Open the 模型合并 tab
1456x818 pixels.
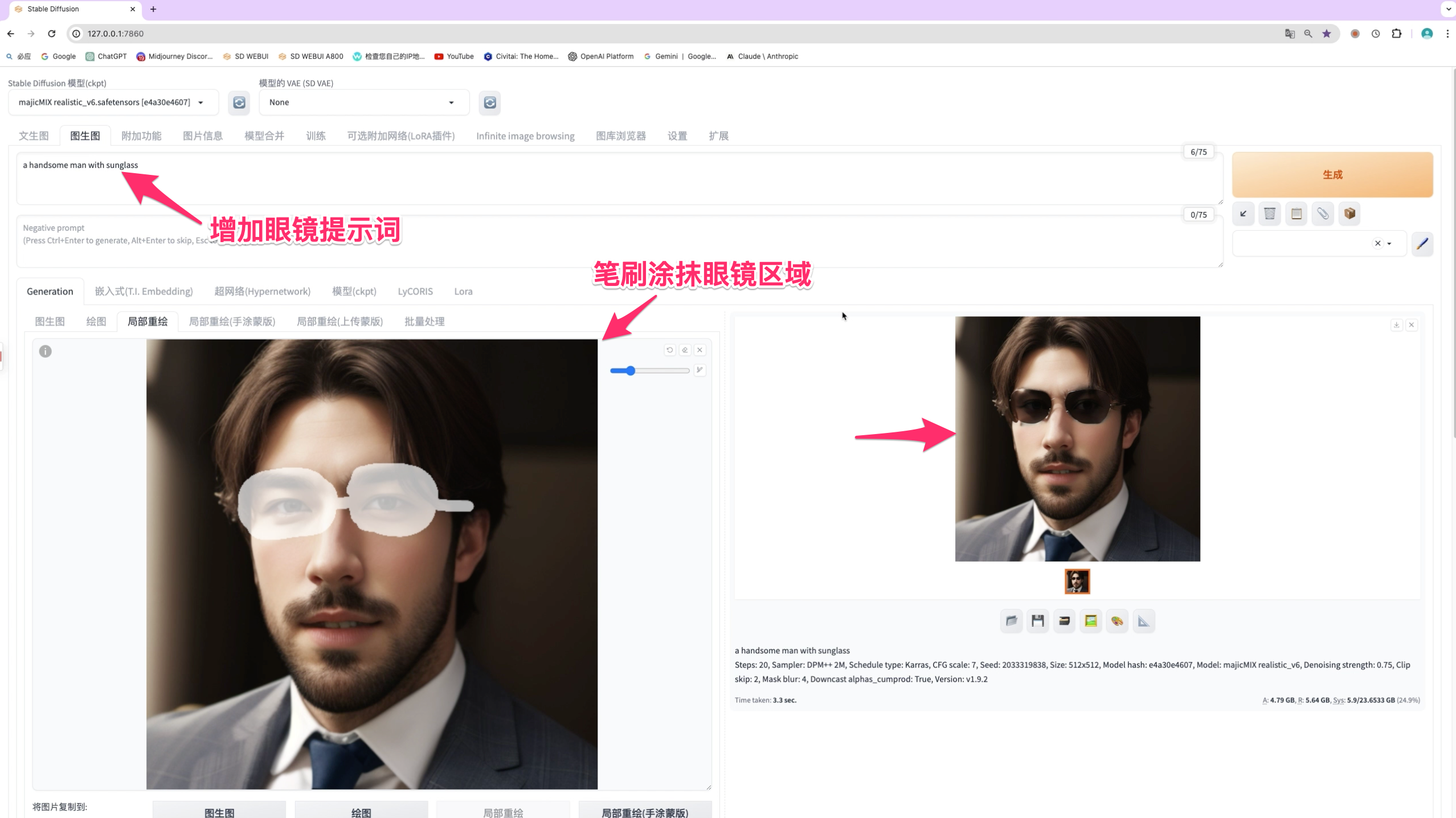click(x=264, y=136)
